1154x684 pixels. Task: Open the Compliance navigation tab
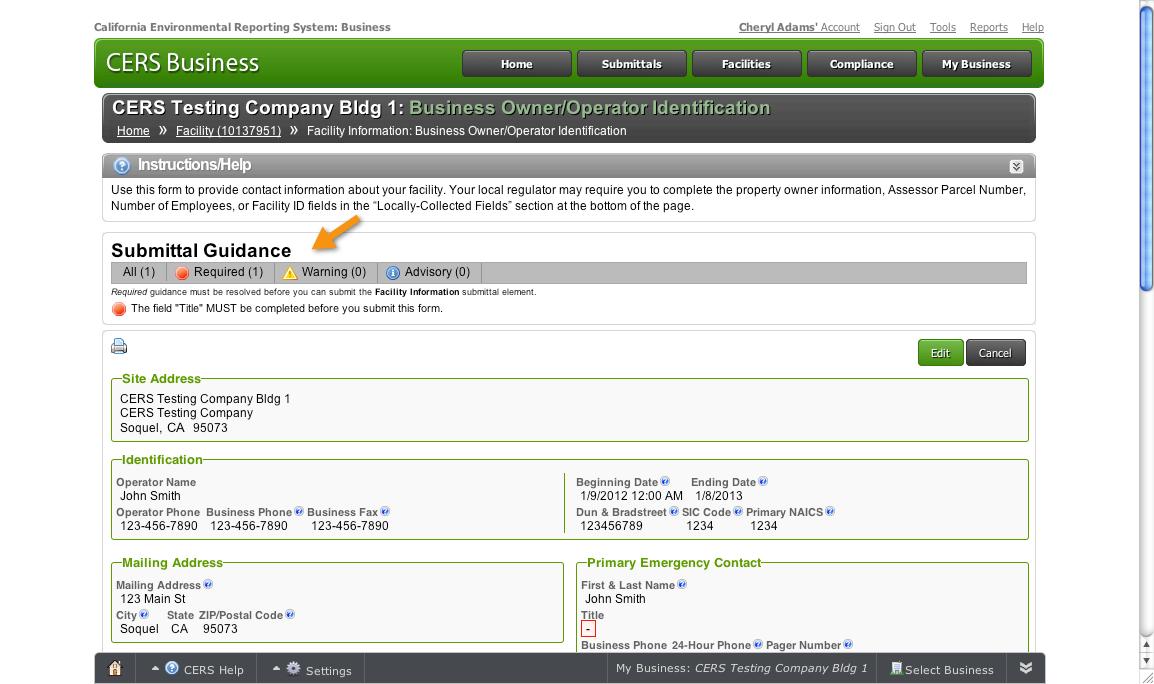pos(861,64)
